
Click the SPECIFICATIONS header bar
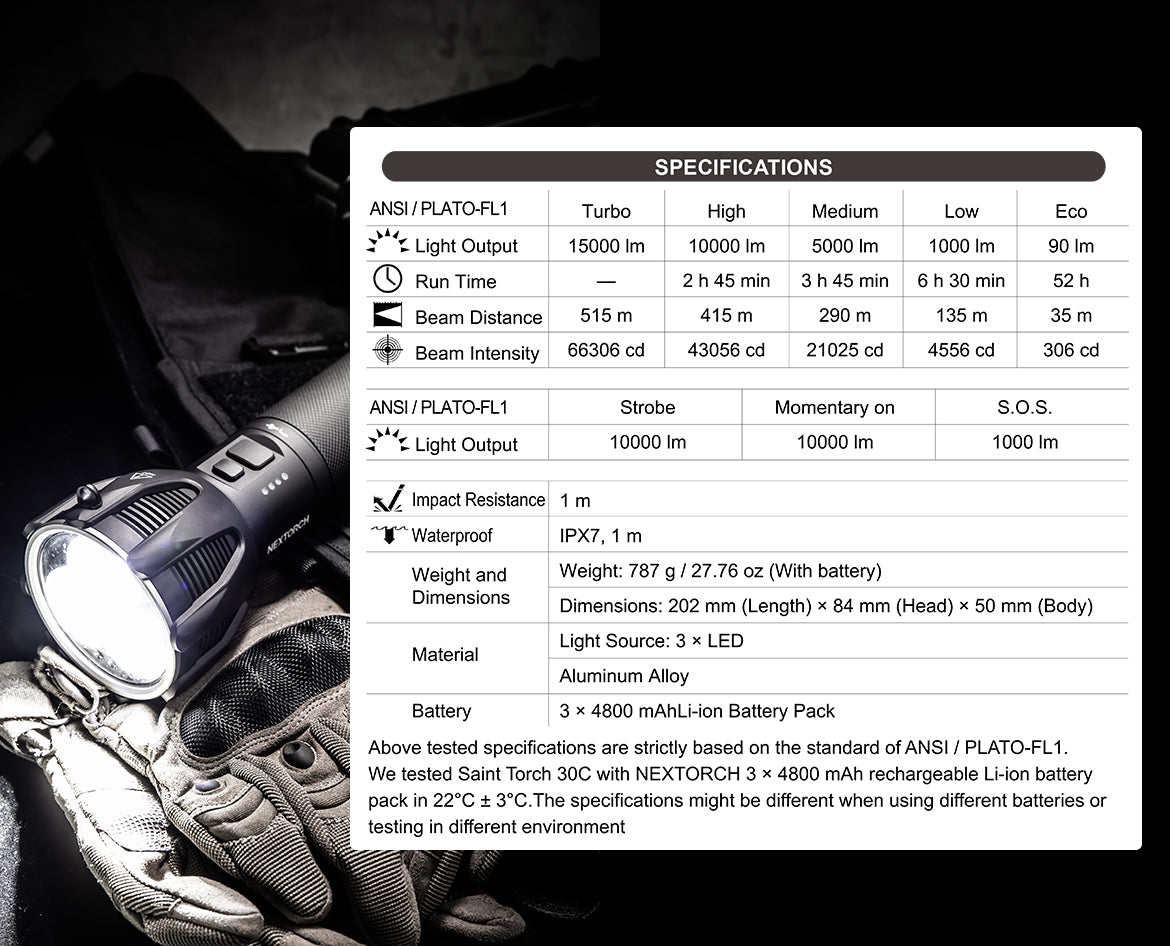(743, 166)
